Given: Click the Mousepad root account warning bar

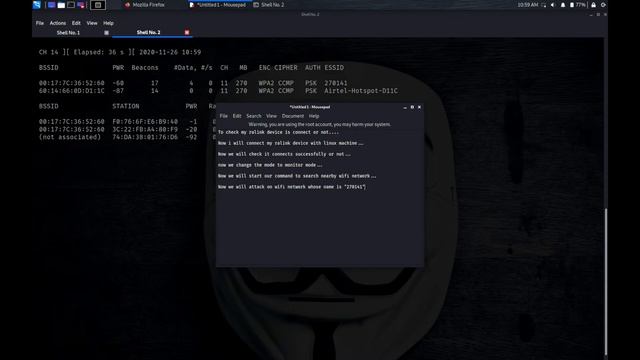Looking at the screenshot, I should point(320,124).
